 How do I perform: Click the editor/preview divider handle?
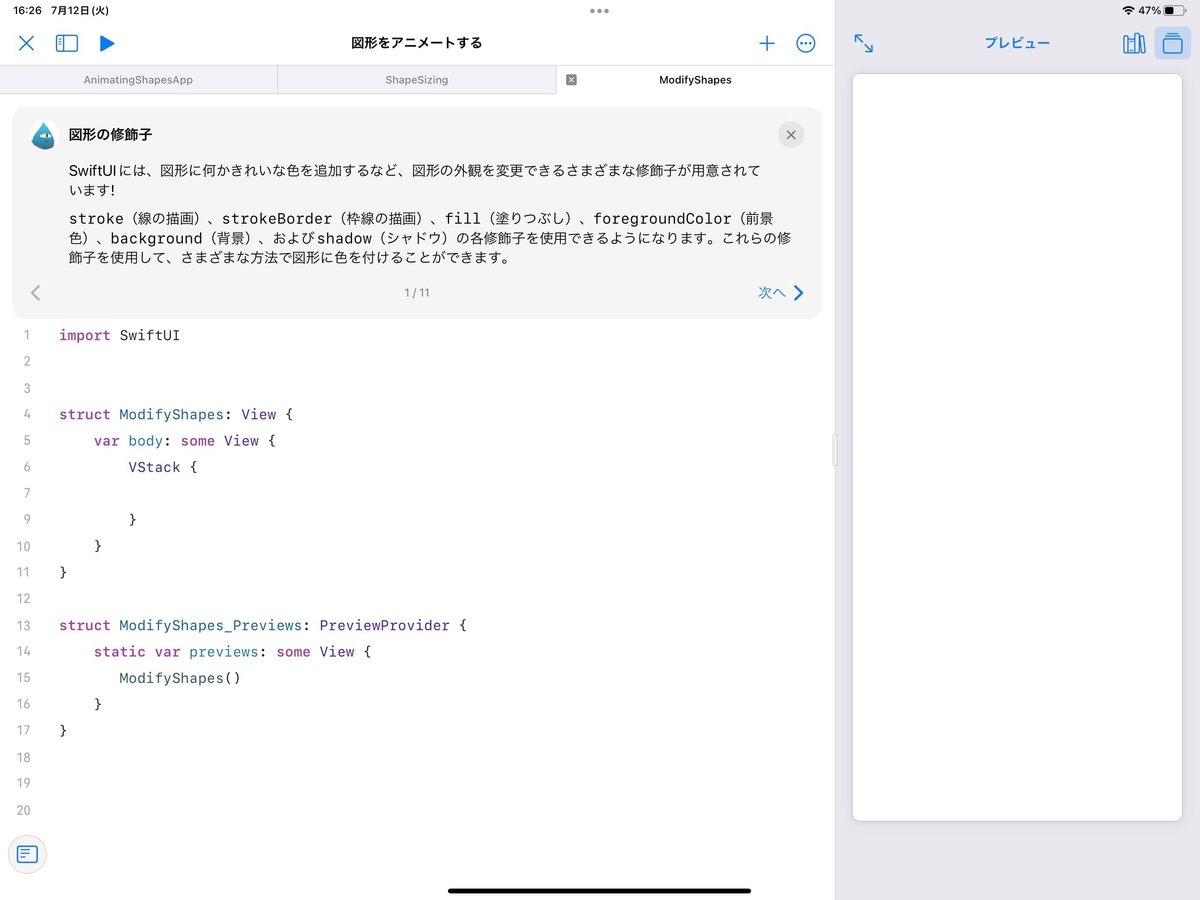click(835, 450)
